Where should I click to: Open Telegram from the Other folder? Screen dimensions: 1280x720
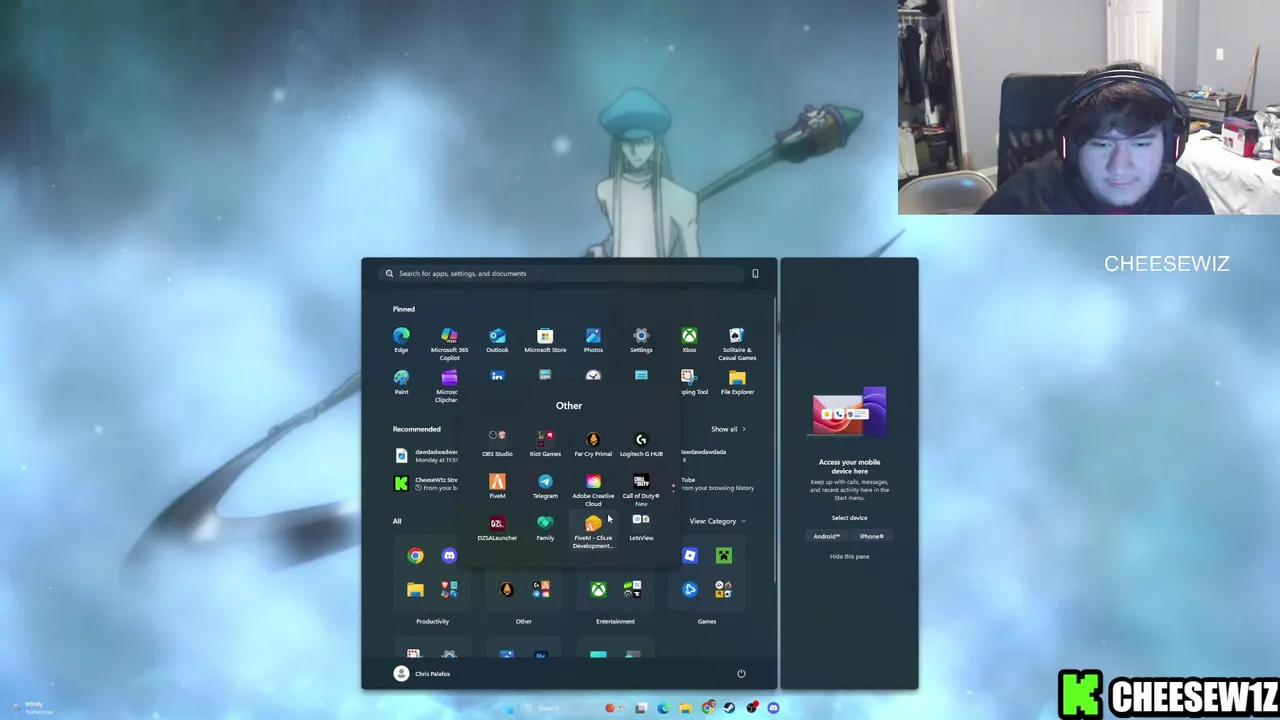545,486
